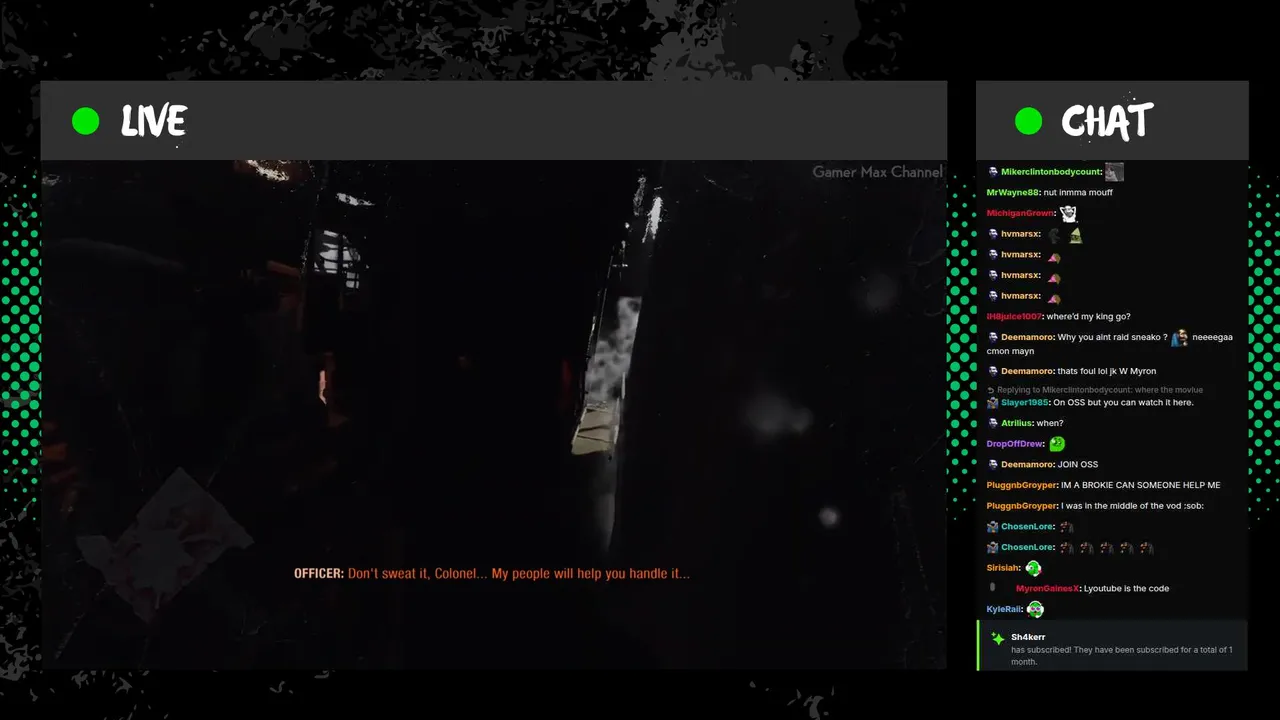
Task: Click the emote posted by MichiganGrown
Action: click(1068, 213)
